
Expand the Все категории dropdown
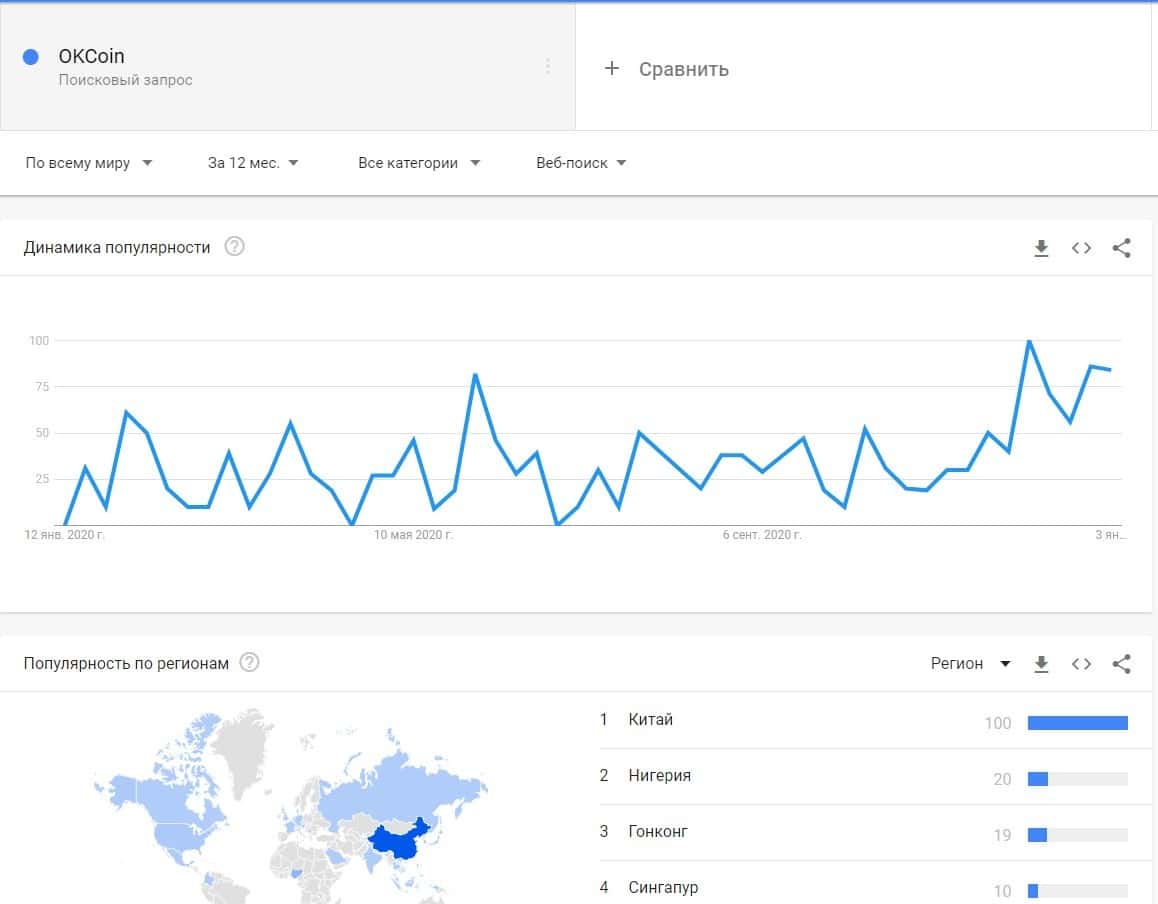(419, 163)
